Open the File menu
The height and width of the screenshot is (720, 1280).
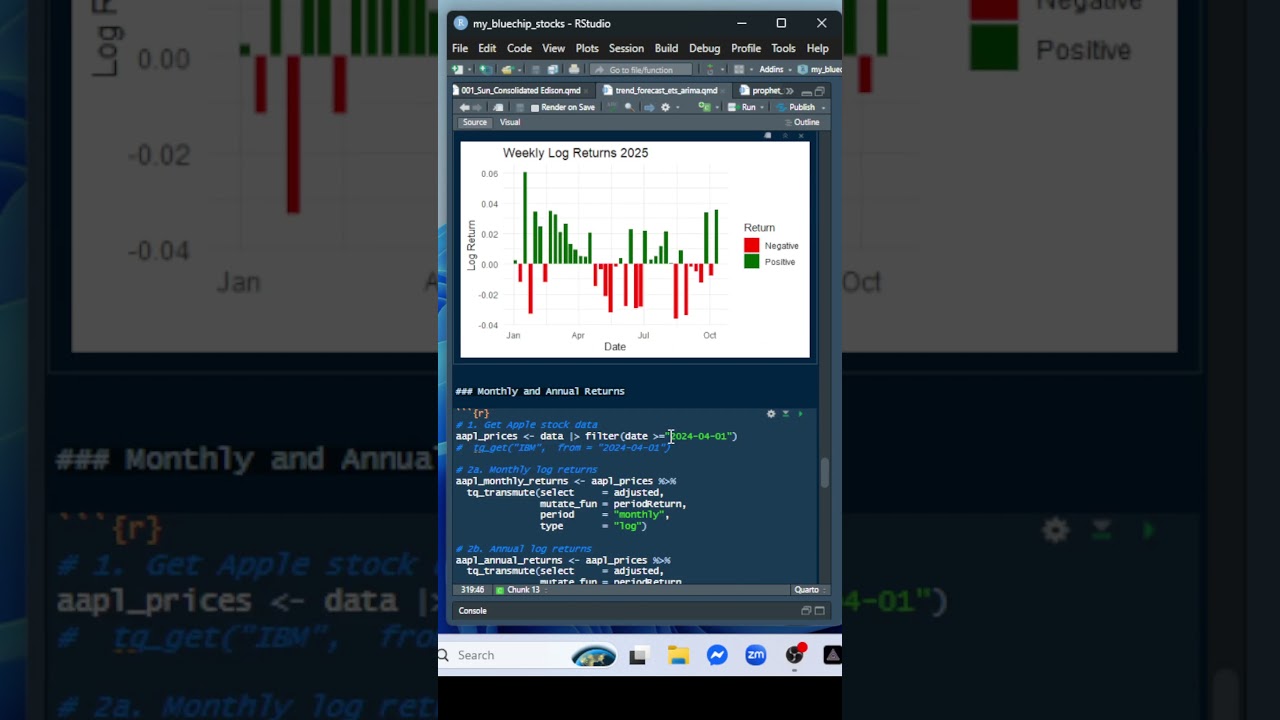tap(460, 48)
